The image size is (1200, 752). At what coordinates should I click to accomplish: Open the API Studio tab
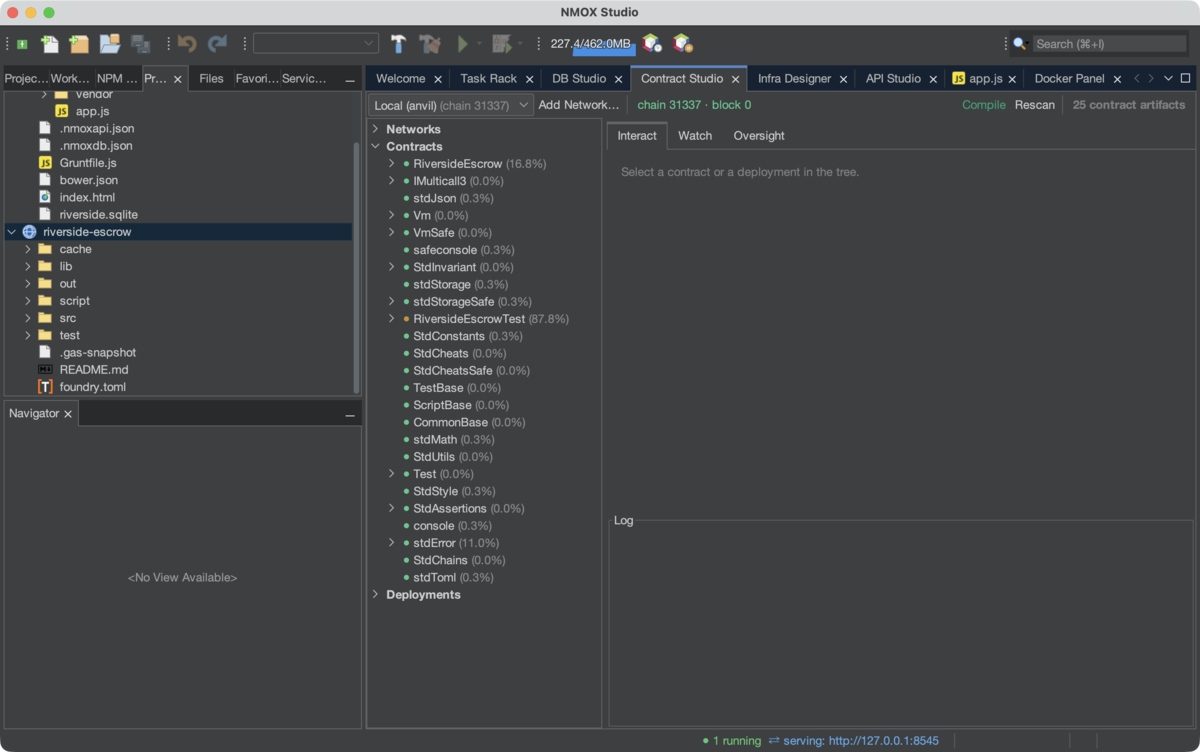point(893,79)
